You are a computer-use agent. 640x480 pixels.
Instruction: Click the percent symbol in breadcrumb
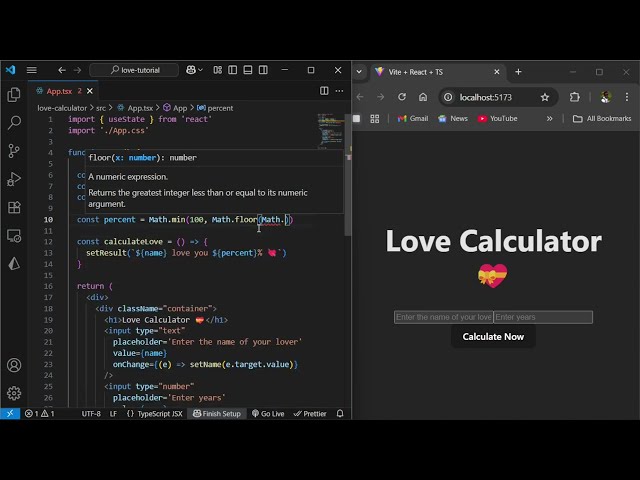pos(215,108)
